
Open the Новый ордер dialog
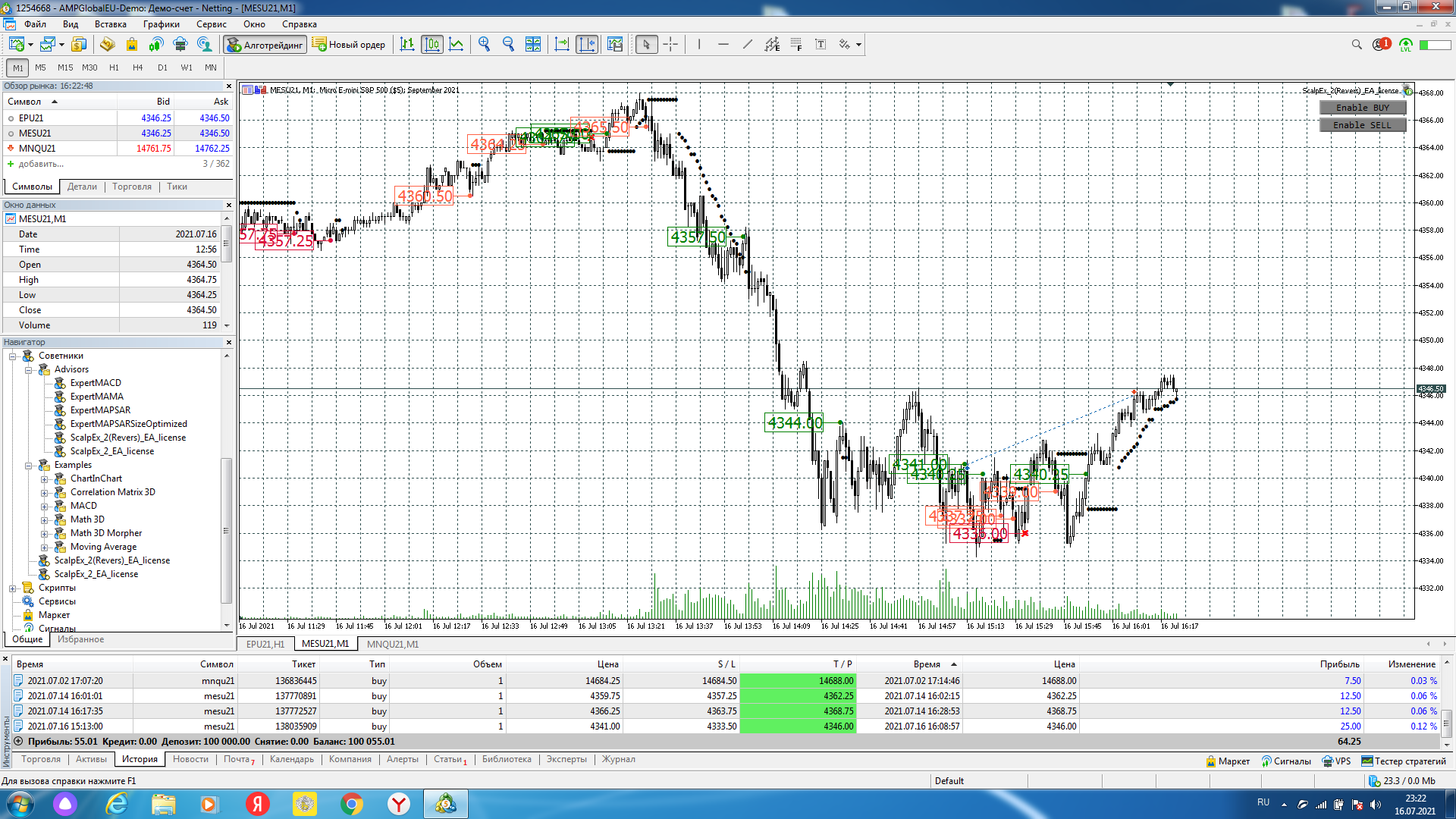(x=349, y=45)
